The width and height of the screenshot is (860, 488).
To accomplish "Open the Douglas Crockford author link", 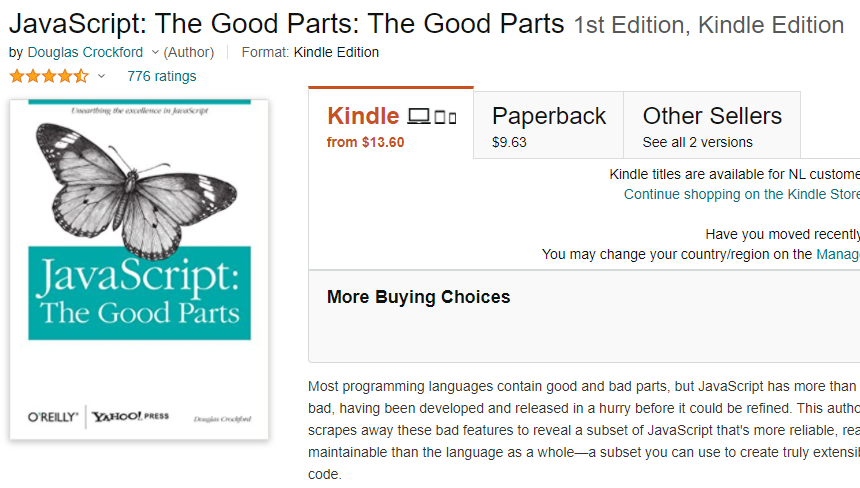I will (x=85, y=52).
